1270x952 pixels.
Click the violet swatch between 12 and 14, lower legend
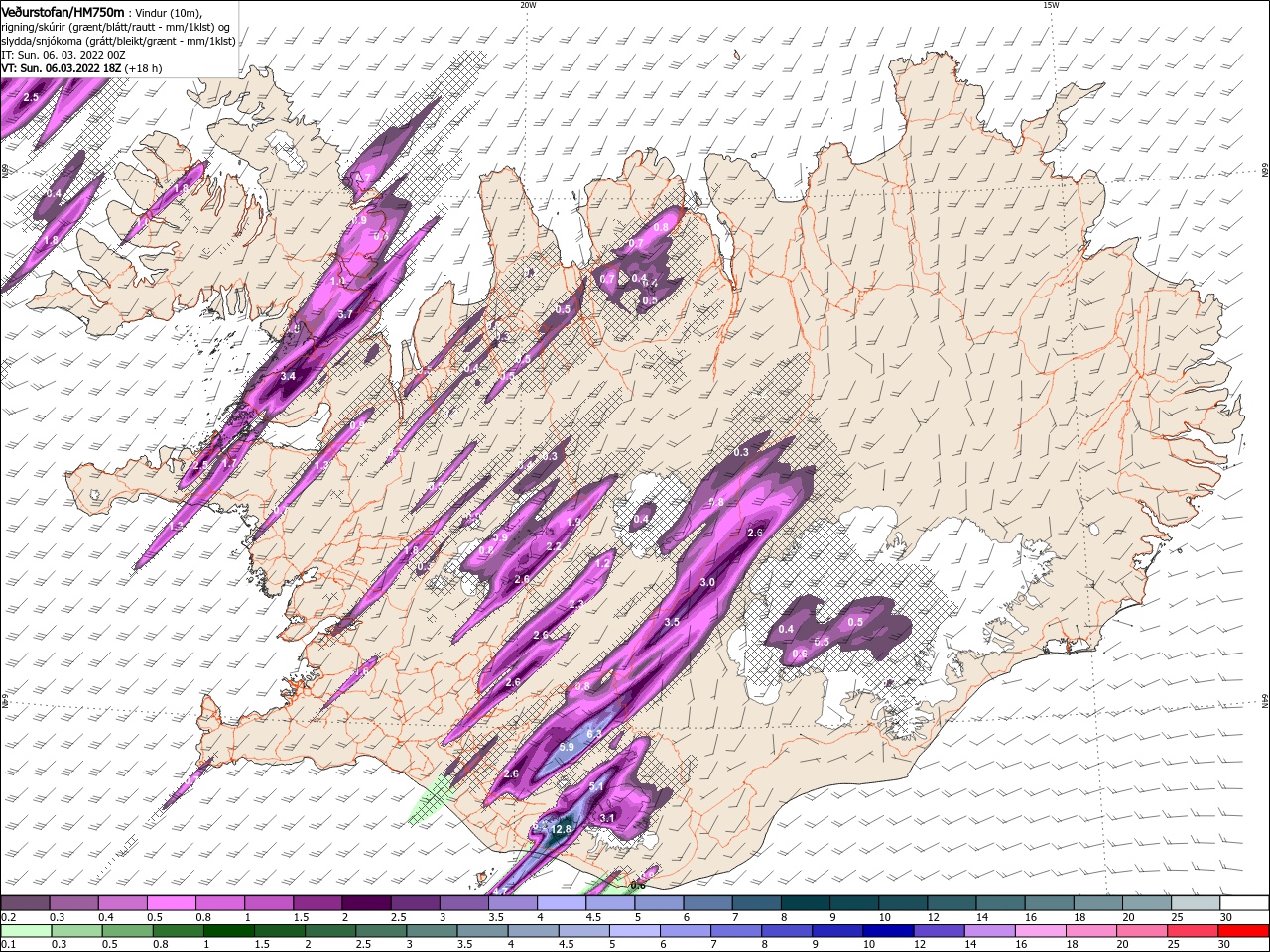click(x=940, y=931)
